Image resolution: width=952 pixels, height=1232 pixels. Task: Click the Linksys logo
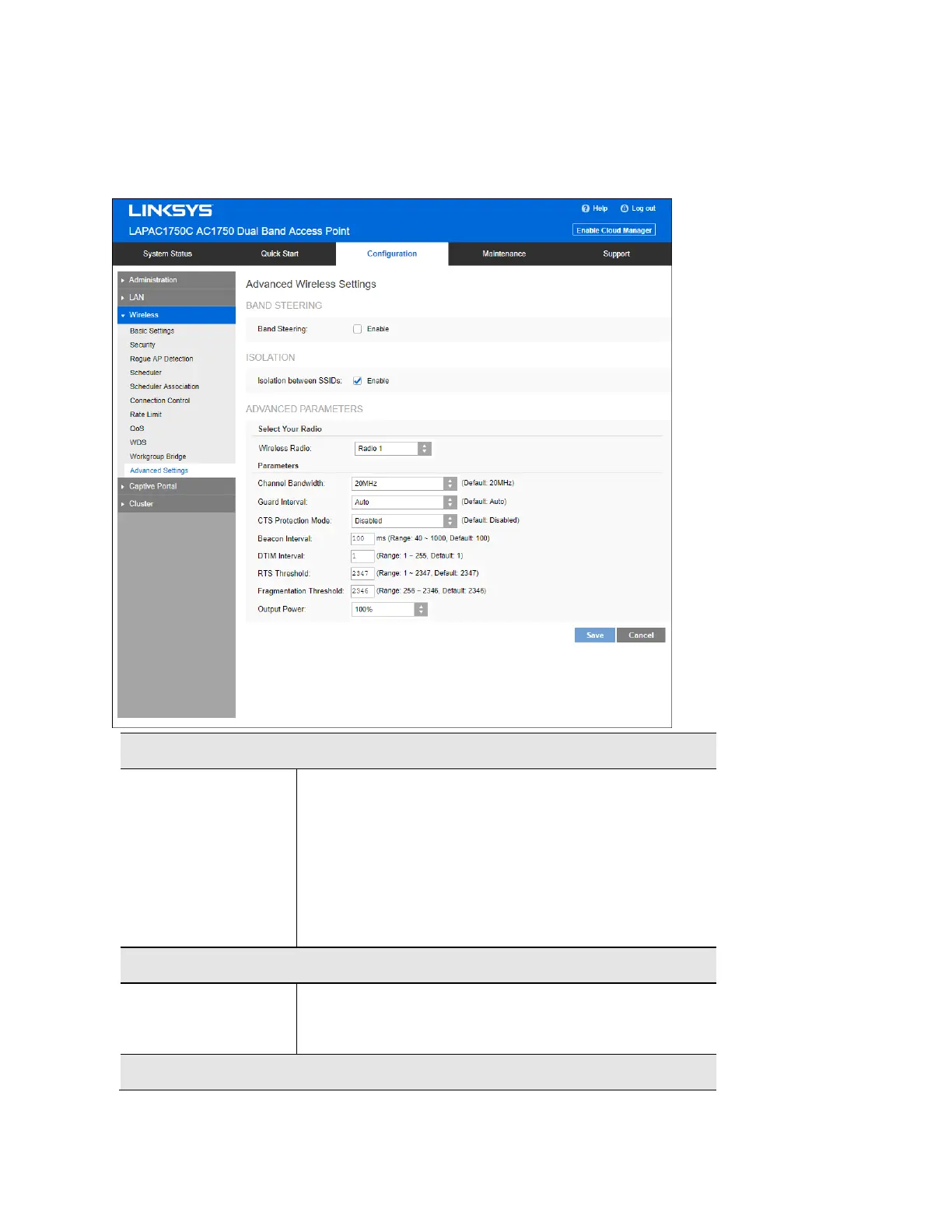(170, 211)
